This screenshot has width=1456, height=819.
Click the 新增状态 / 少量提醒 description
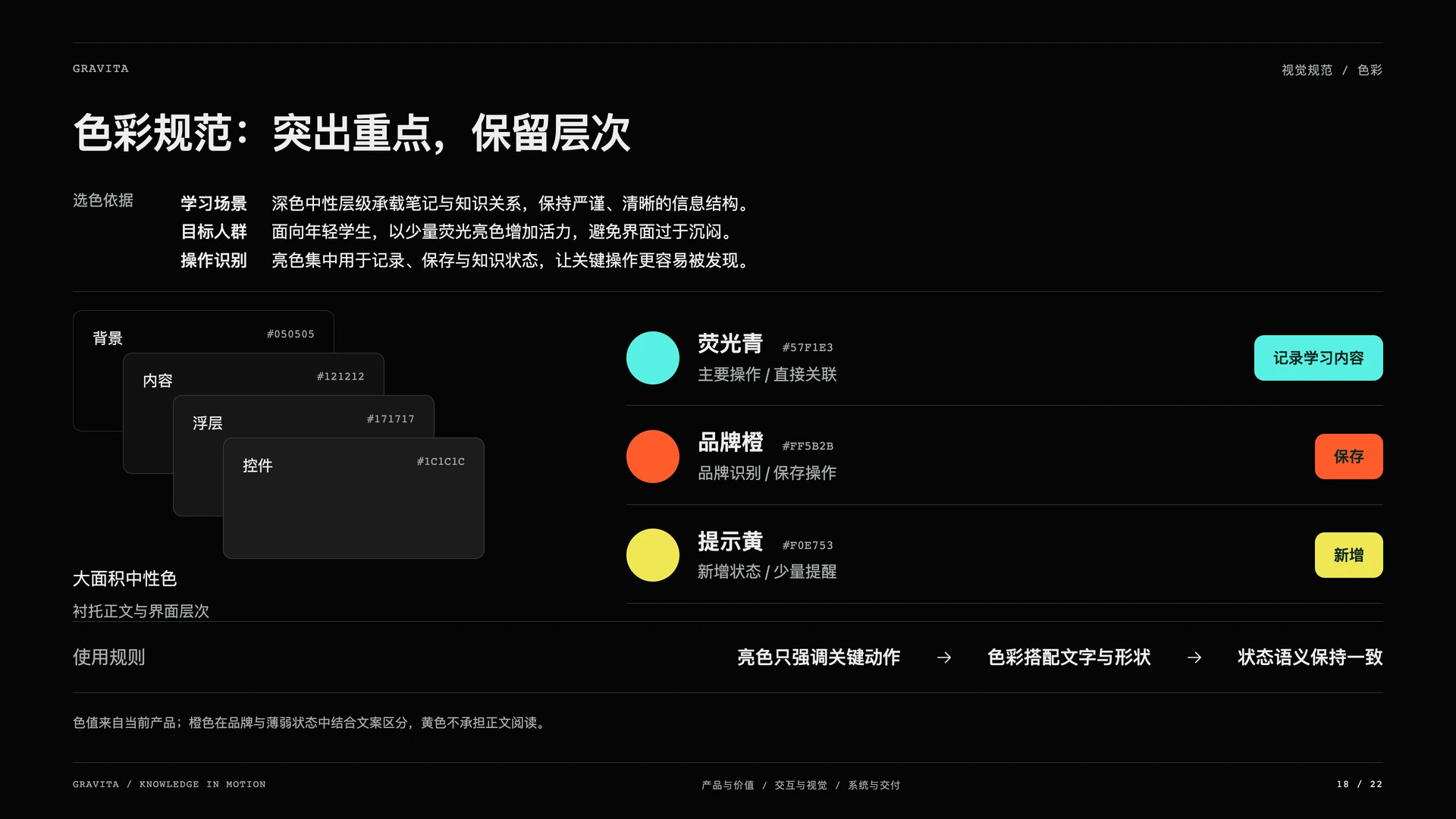pyautogui.click(x=767, y=572)
